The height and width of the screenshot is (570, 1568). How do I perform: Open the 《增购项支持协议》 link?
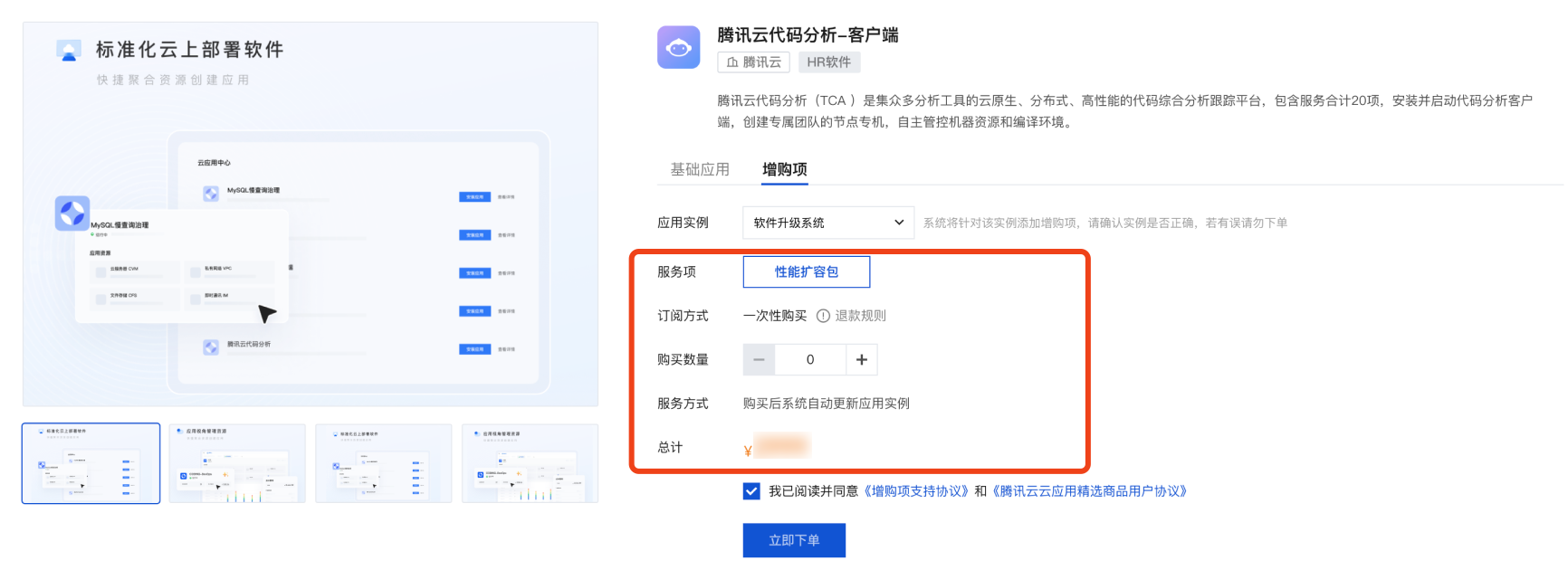tap(915, 491)
